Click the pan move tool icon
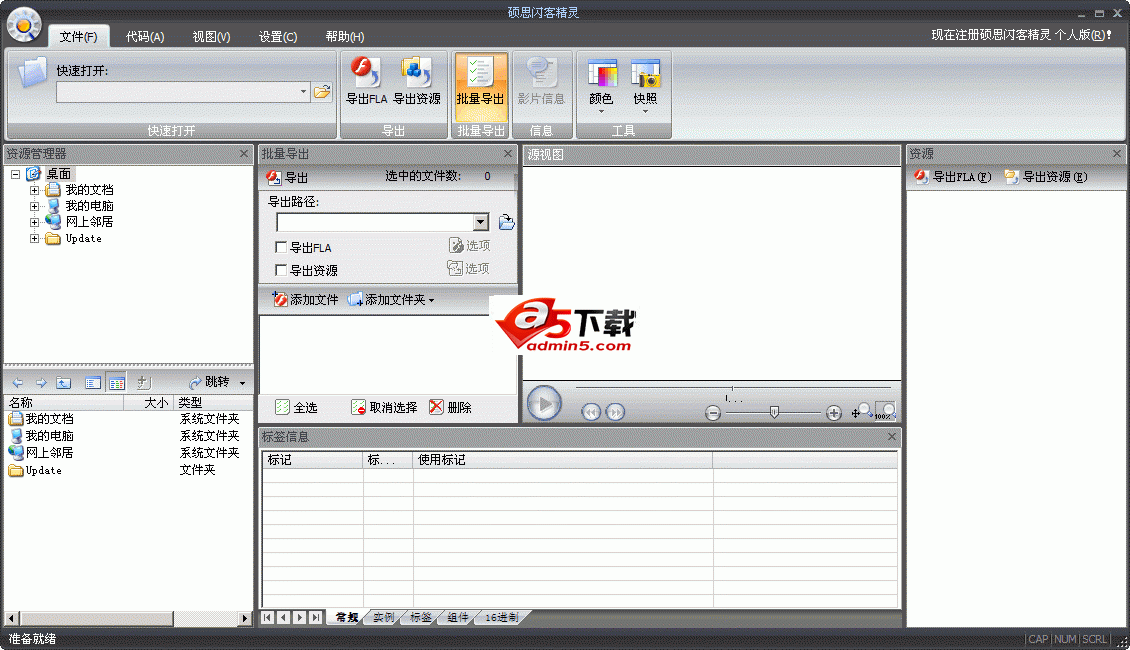Image resolution: width=1130 pixels, height=650 pixels. 860,411
